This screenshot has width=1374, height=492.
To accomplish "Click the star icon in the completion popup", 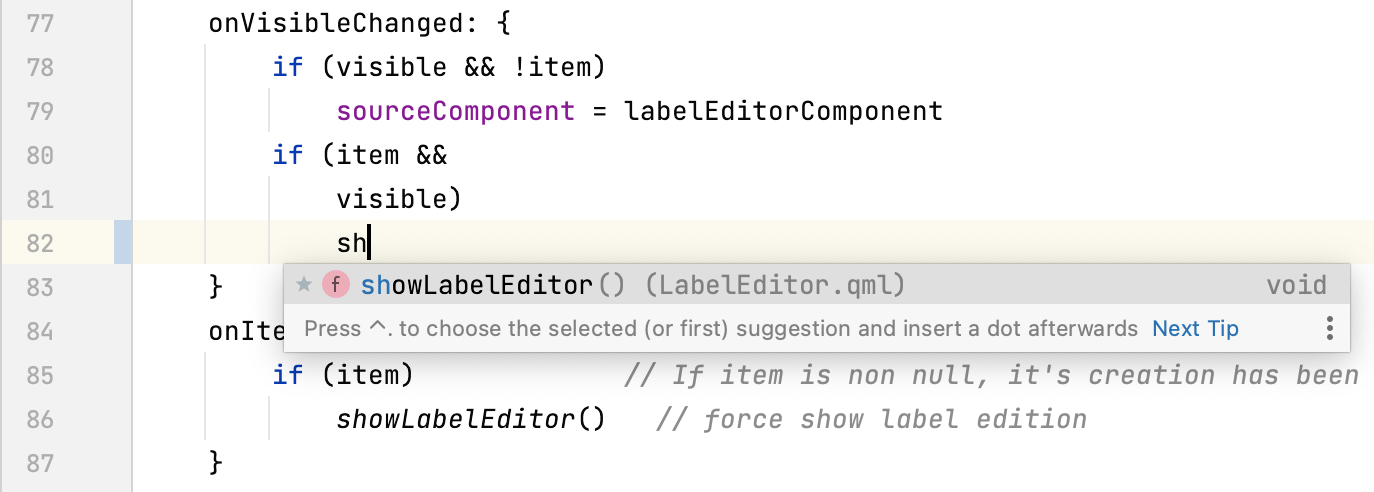I will (305, 286).
